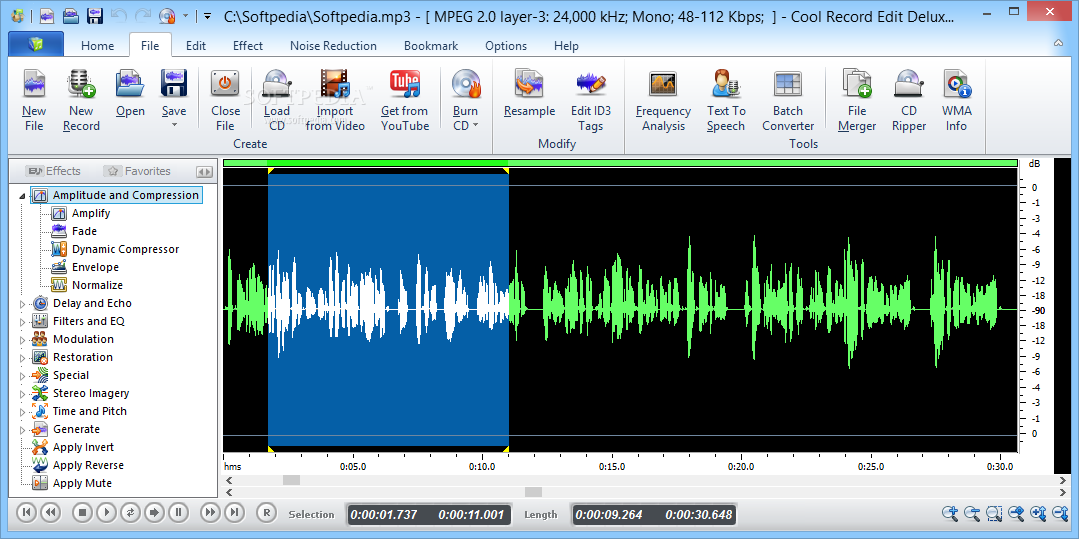
Task: Click the open file quick-access icon in title bar
Action: point(71,15)
